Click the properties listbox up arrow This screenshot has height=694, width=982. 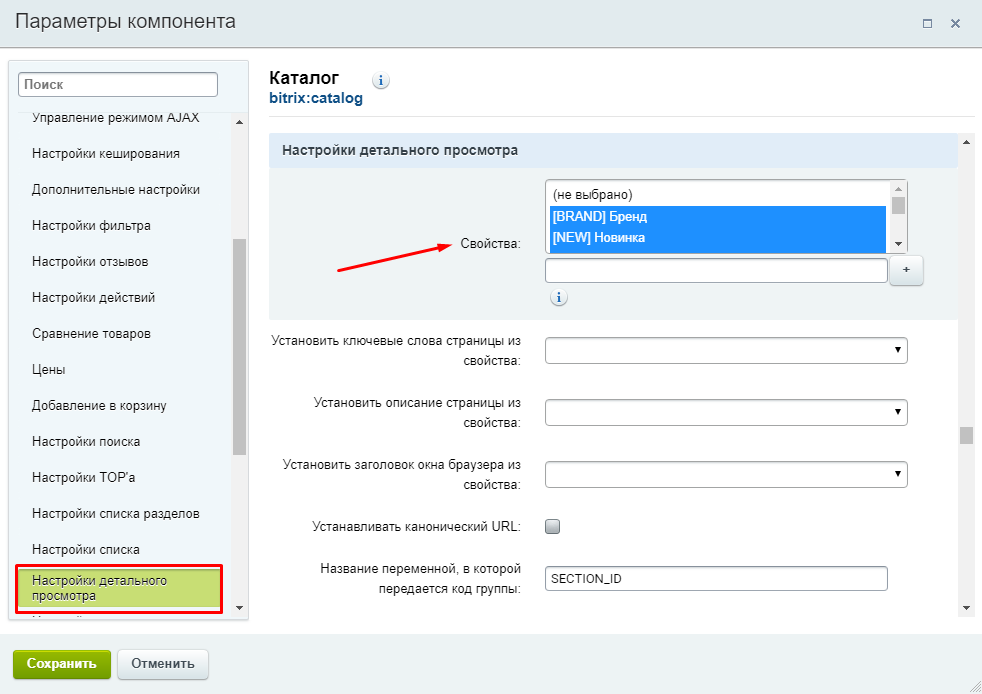pyautogui.click(x=898, y=189)
